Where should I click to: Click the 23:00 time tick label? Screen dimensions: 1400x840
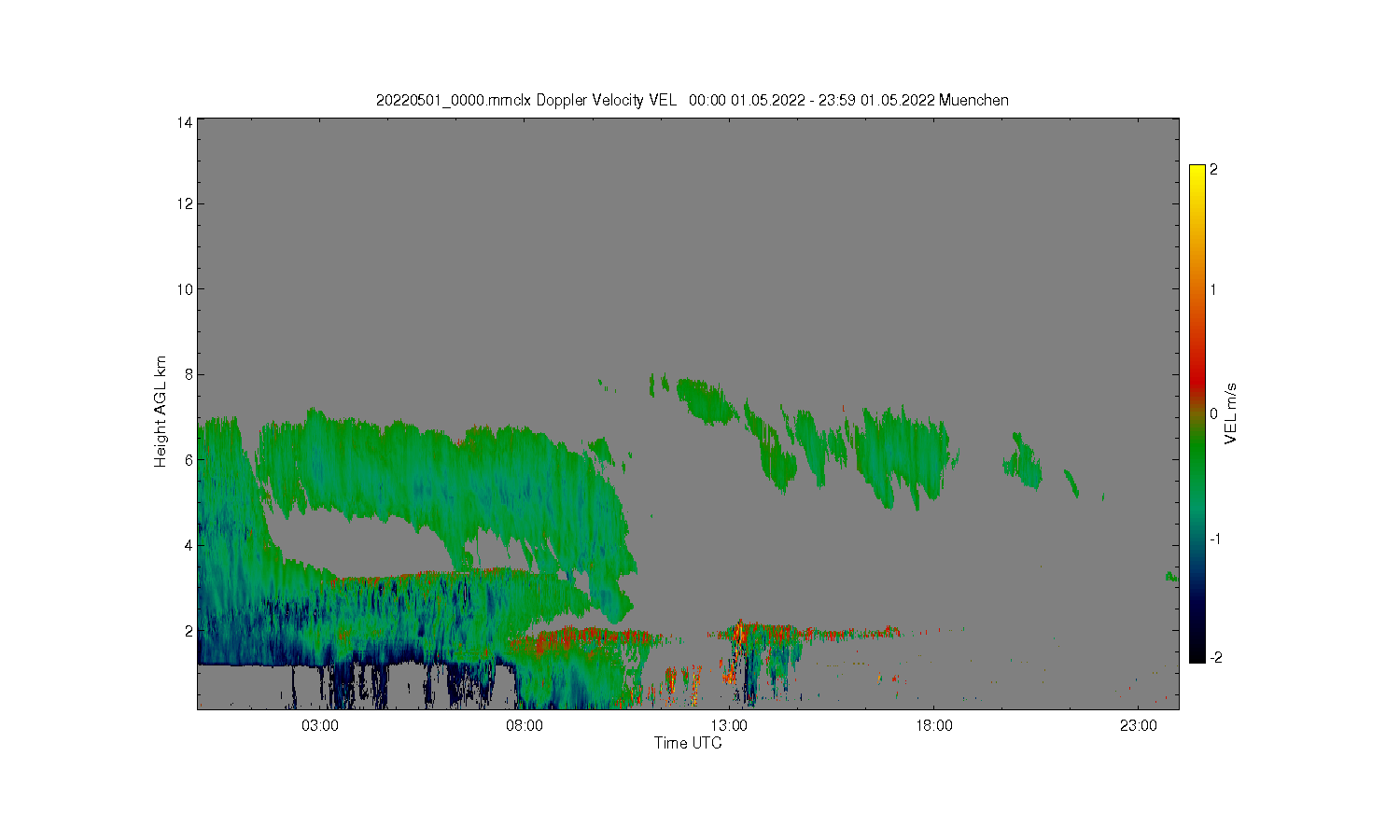point(1138,725)
